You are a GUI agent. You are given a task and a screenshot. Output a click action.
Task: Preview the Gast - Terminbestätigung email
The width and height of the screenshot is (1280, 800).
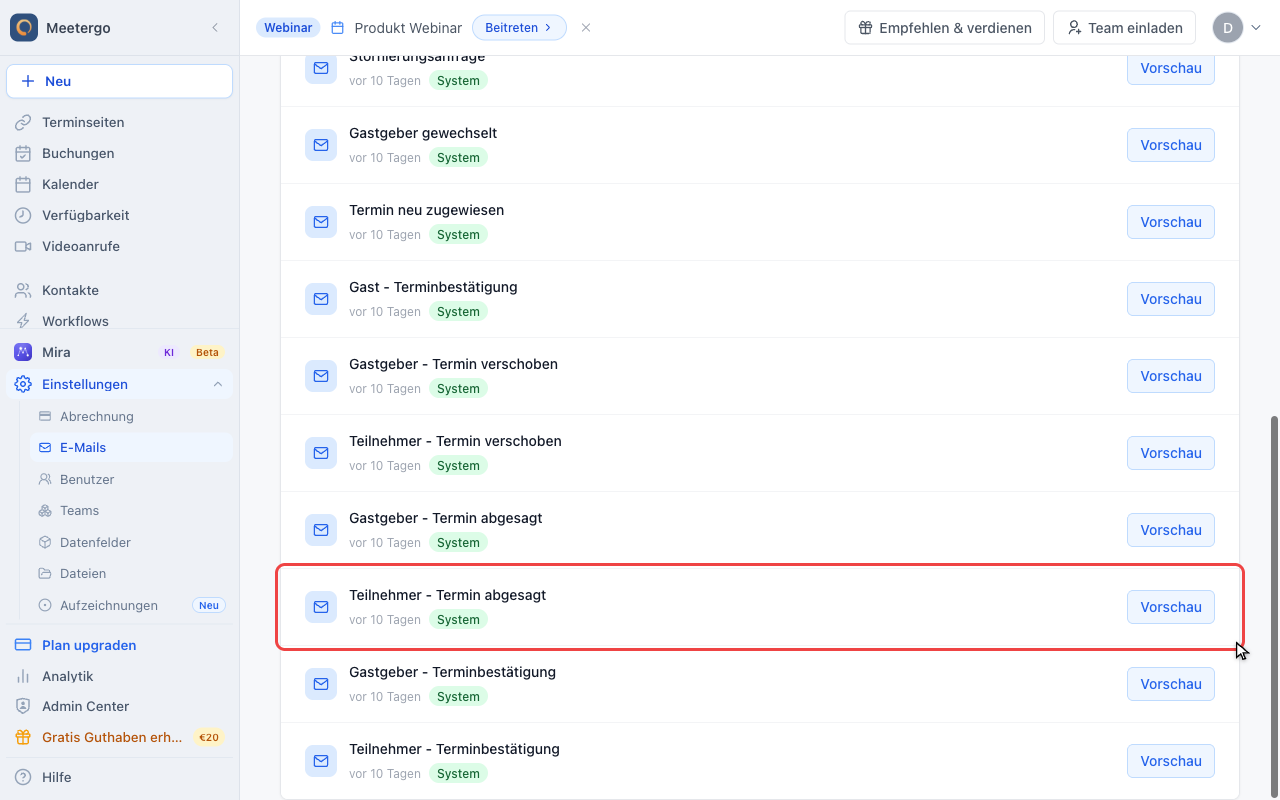[x=1170, y=299]
